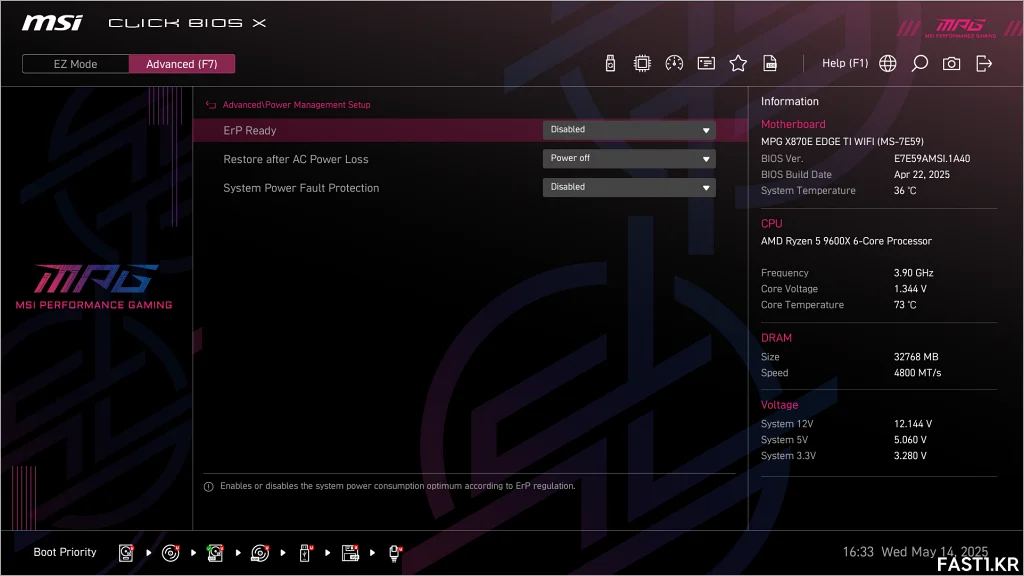Screen dimensions: 1024x576
Task: Select the Advanced (F7) tab
Action: click(182, 64)
